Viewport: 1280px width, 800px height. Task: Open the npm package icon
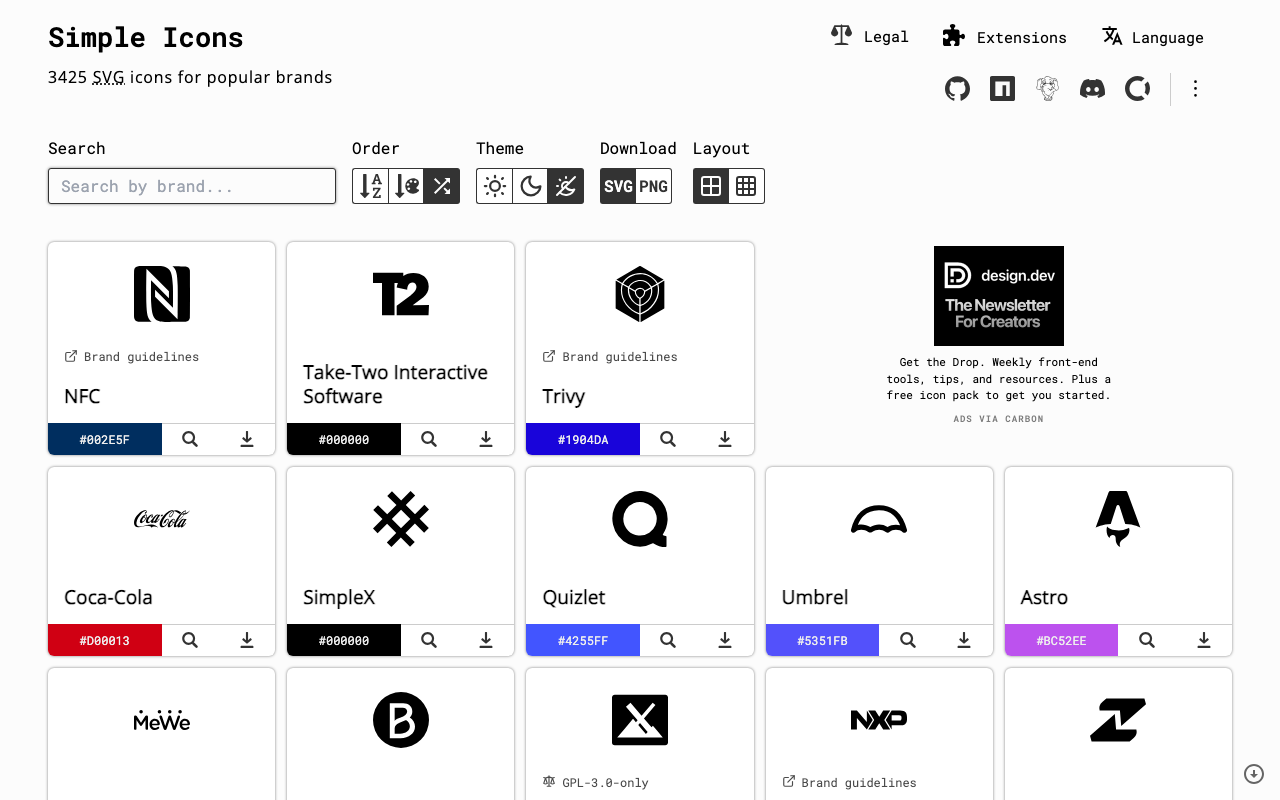point(1002,89)
